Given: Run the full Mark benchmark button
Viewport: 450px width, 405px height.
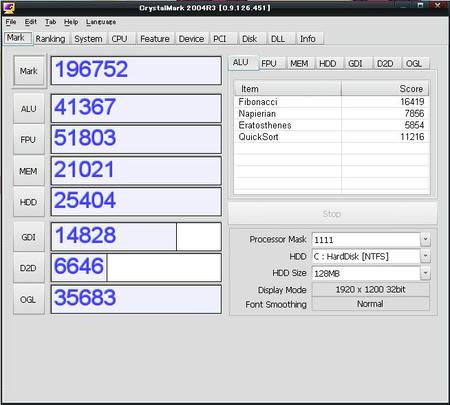Looking at the screenshot, I should tap(29, 71).
